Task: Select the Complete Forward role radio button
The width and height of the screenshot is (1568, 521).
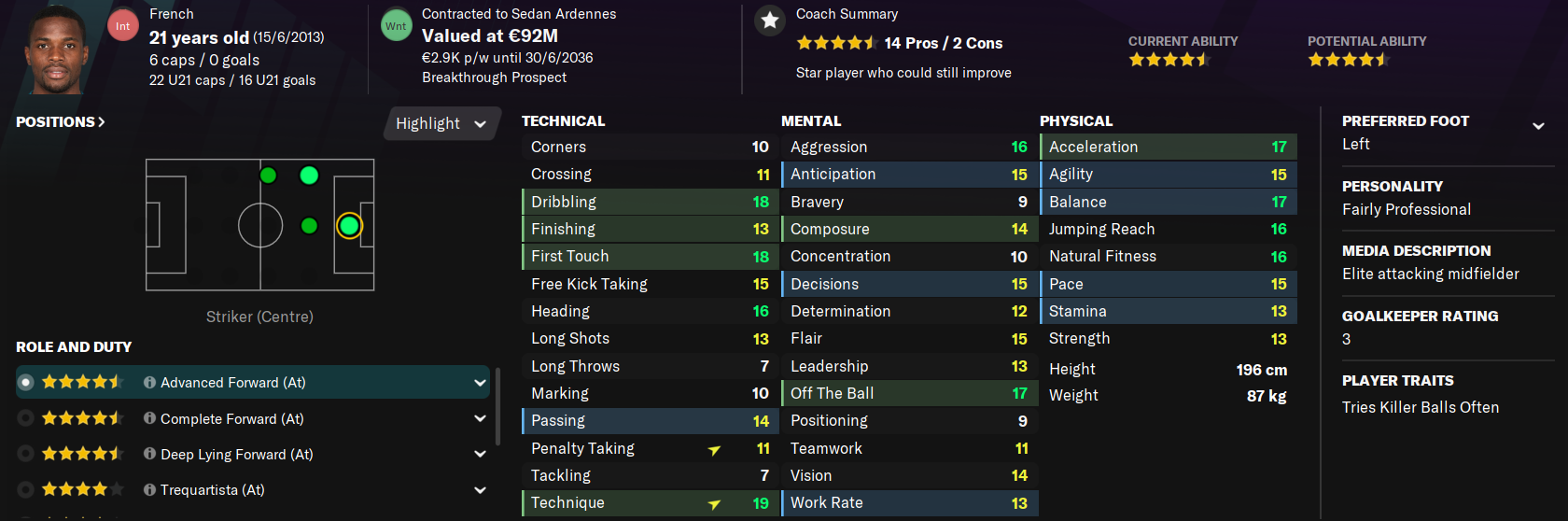Action: point(26,418)
